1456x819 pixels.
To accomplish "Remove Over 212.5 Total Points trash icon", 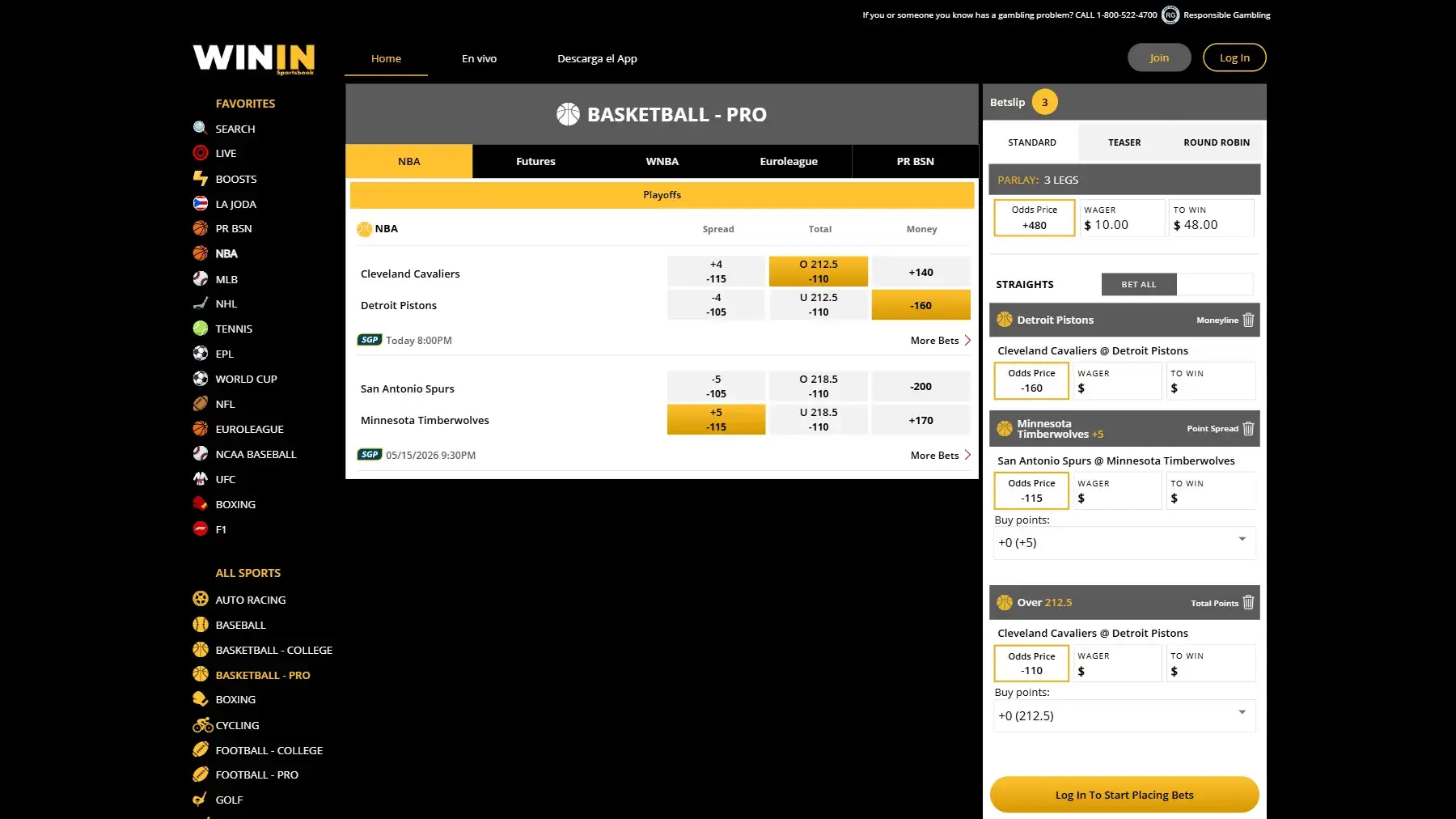I will tap(1248, 602).
